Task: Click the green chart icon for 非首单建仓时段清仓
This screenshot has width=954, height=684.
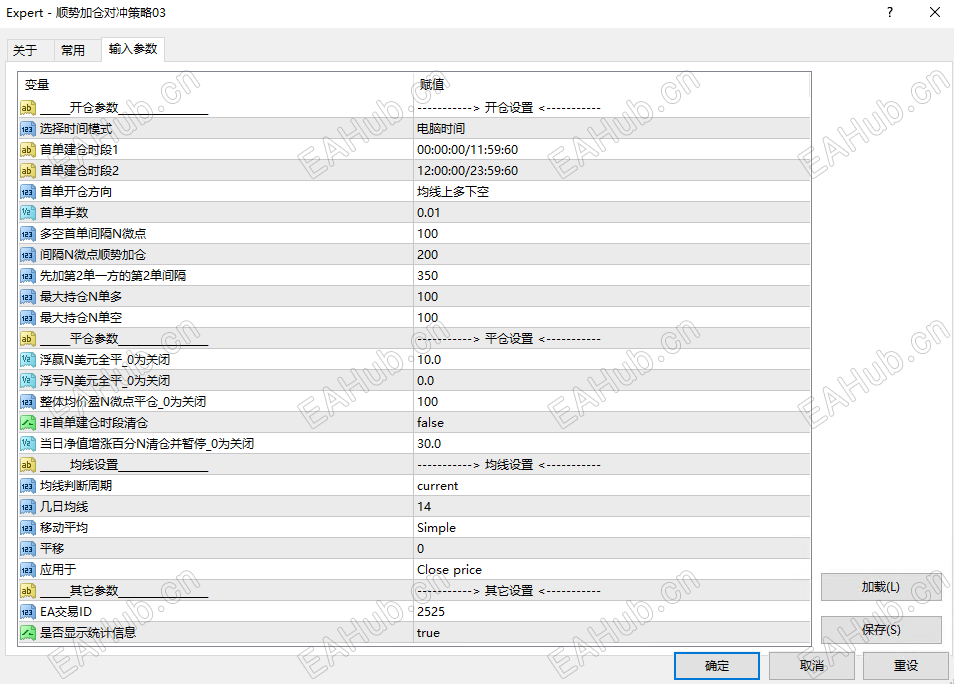Action: pos(27,422)
